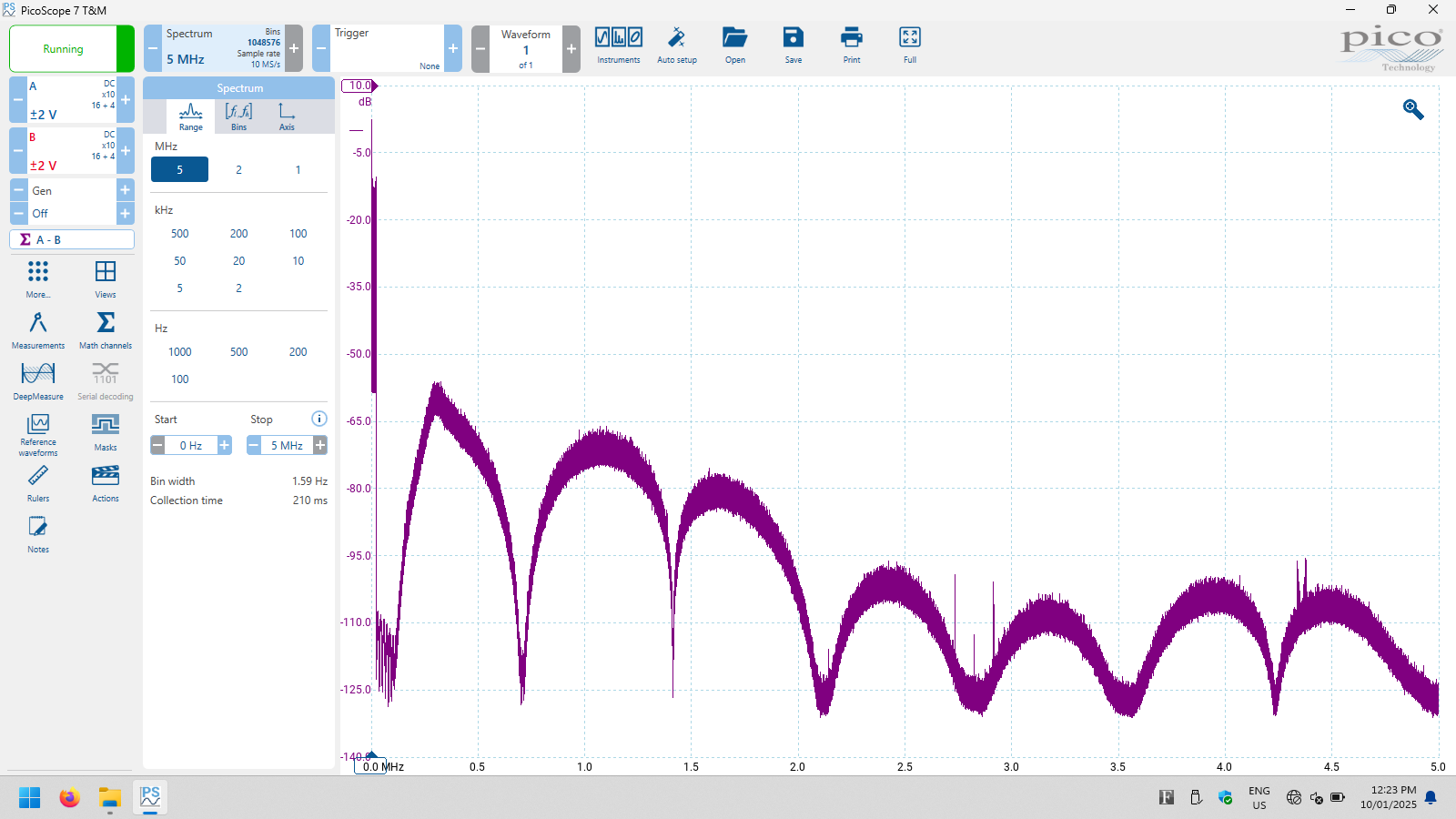This screenshot has width=1456, height=819.
Task: Open signal generator Gen settings
Action: pyautogui.click(x=72, y=190)
